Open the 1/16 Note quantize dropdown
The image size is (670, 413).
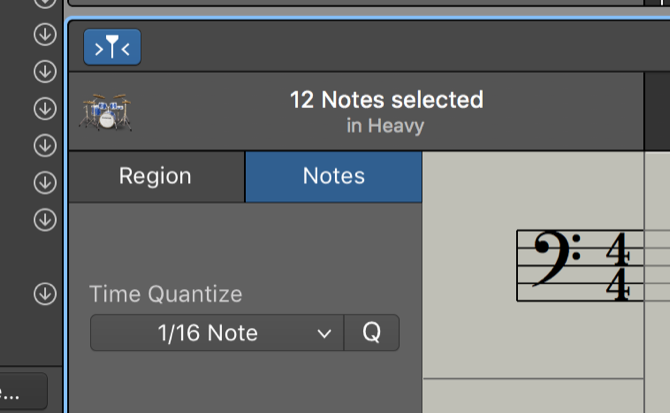pos(216,333)
